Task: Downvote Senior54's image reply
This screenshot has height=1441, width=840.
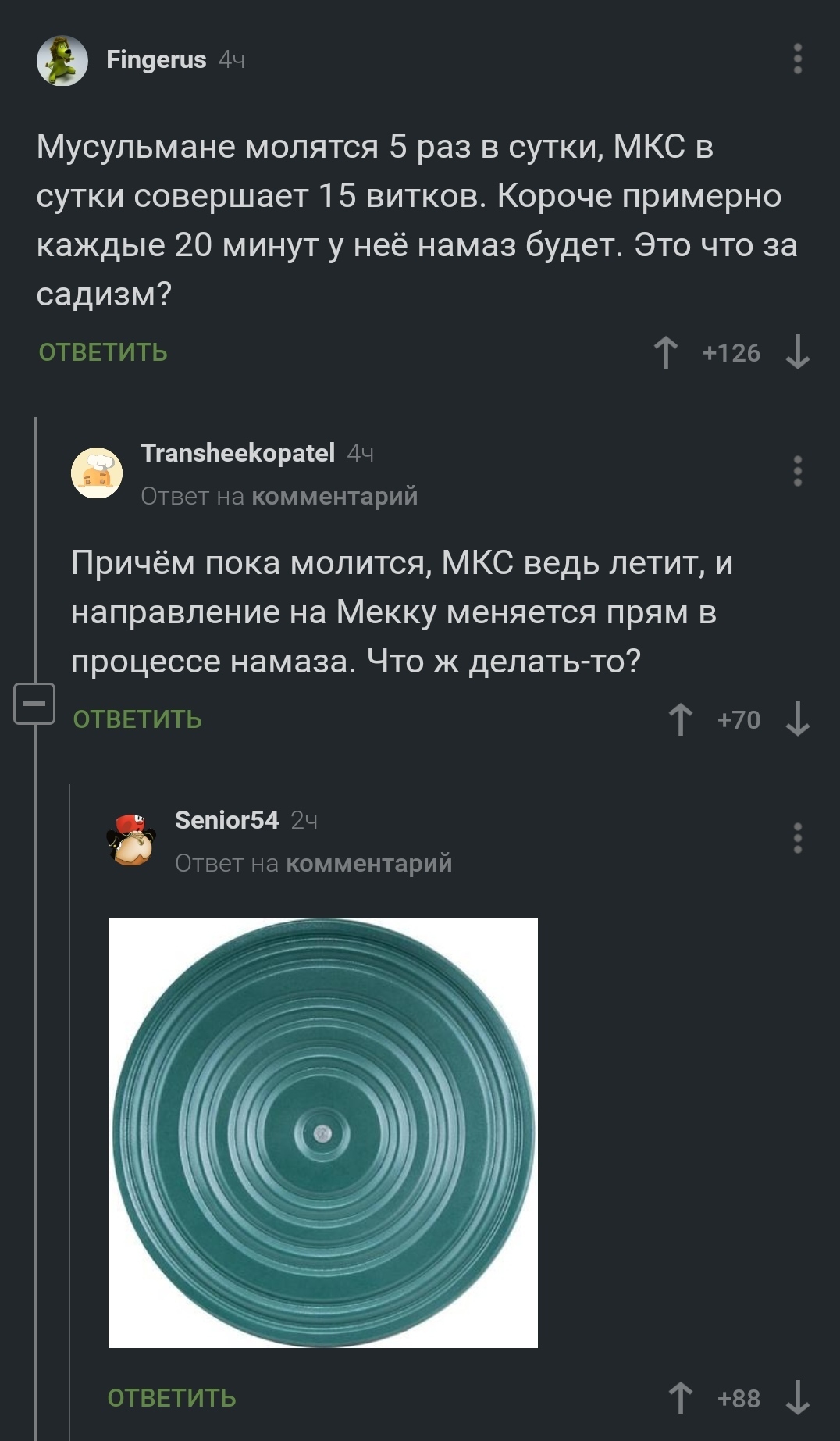Action: 797,1398
